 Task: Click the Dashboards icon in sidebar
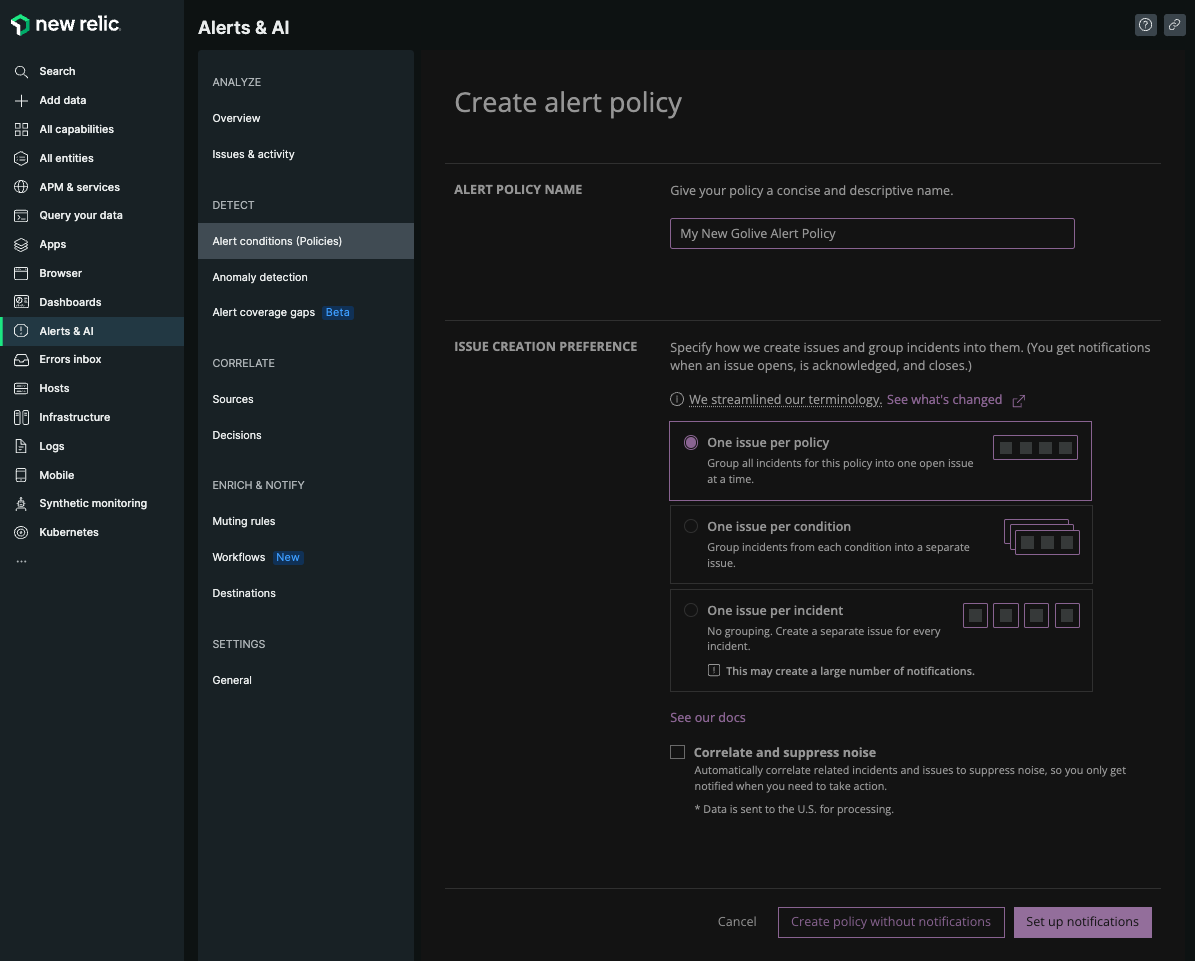pos(21,302)
